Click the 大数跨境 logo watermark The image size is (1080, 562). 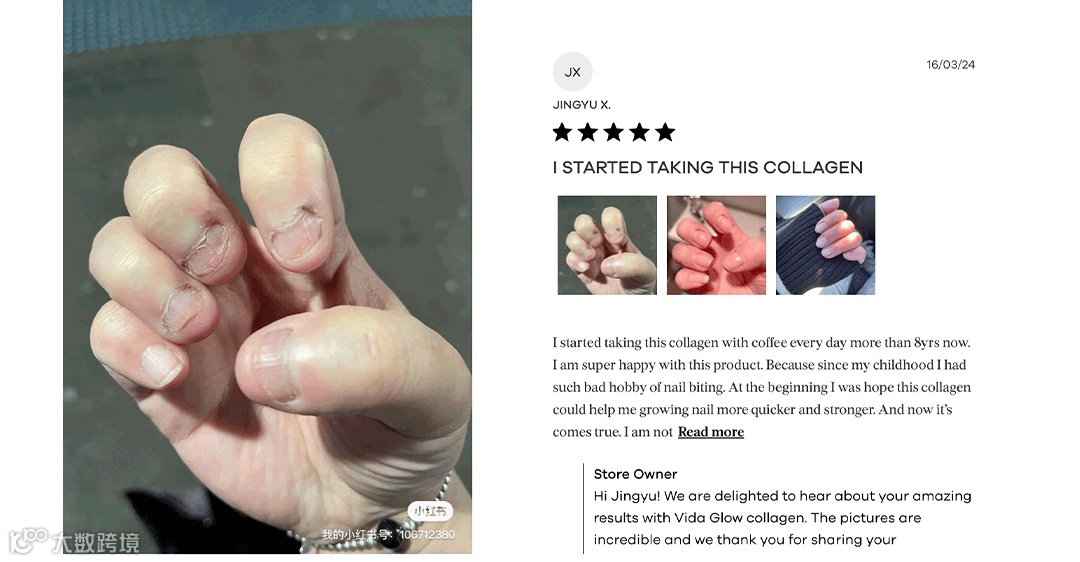74,541
